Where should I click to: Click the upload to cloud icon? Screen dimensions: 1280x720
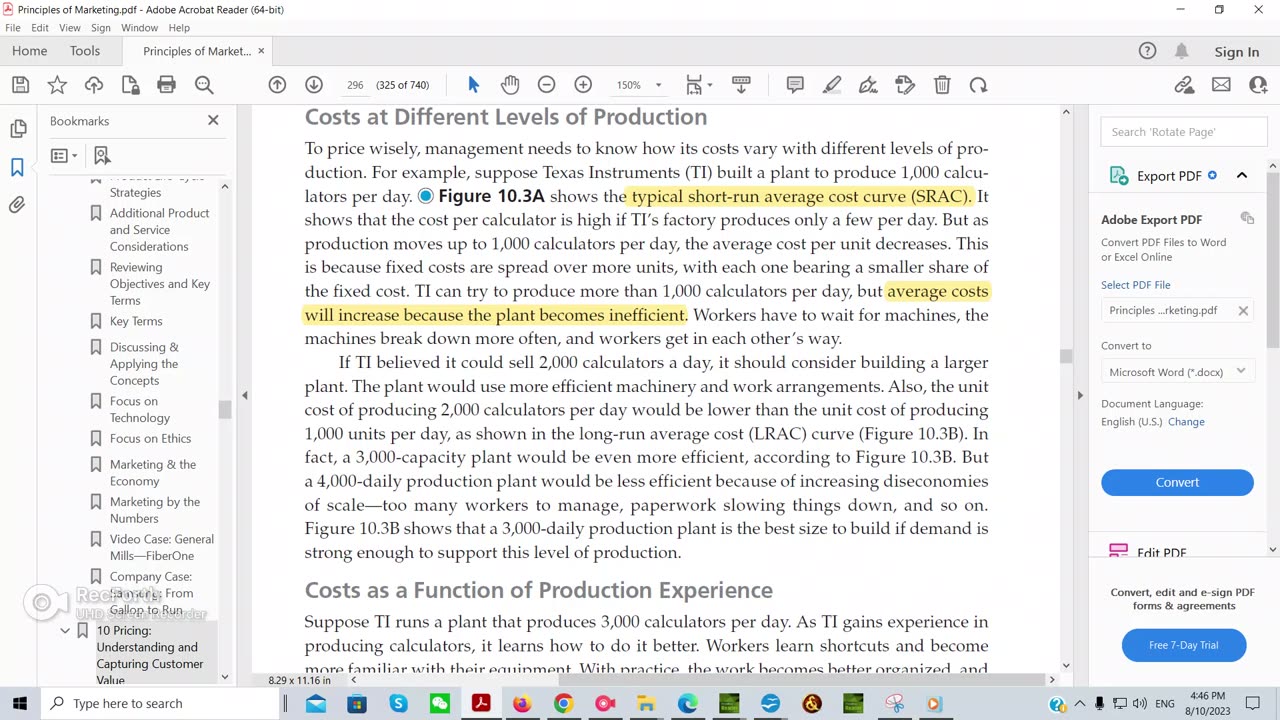(94, 85)
